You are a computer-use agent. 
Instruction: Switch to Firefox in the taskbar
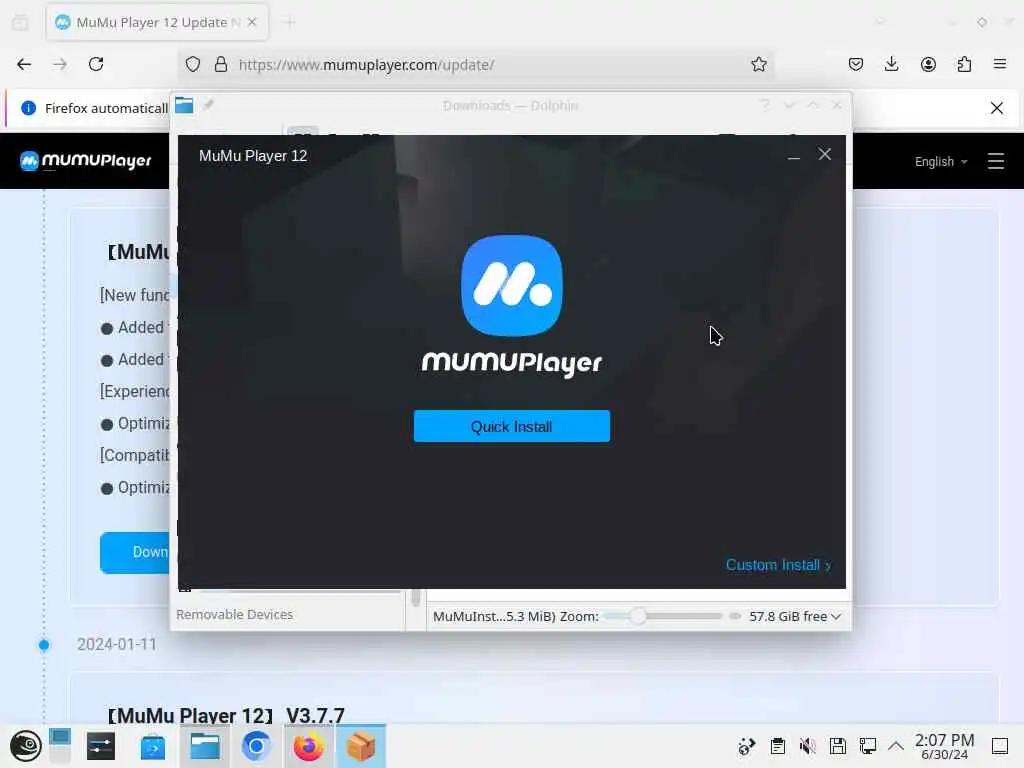308,746
